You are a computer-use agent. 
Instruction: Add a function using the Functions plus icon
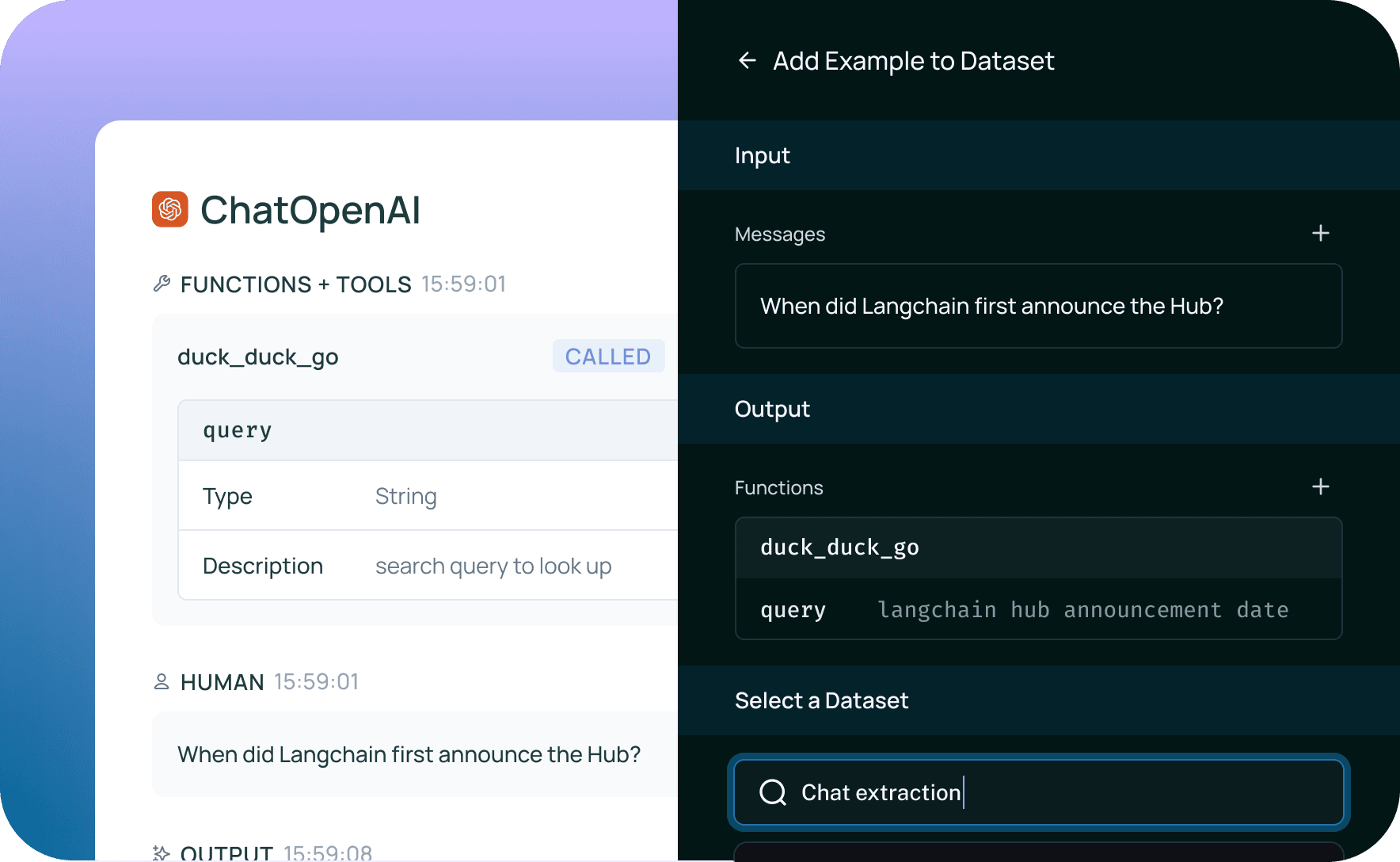(1320, 487)
